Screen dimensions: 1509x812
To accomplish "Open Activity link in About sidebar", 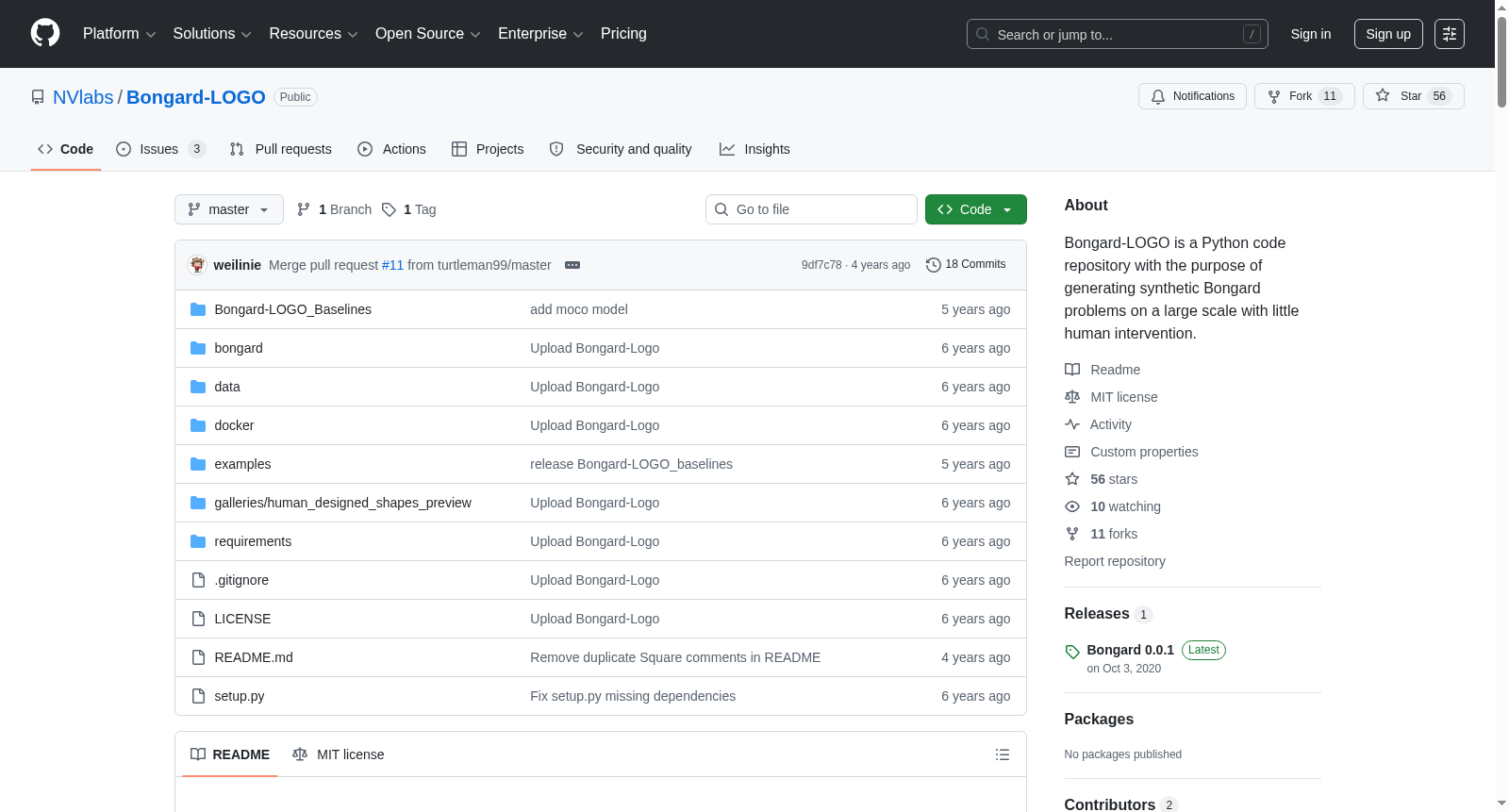I will (x=1098, y=424).
